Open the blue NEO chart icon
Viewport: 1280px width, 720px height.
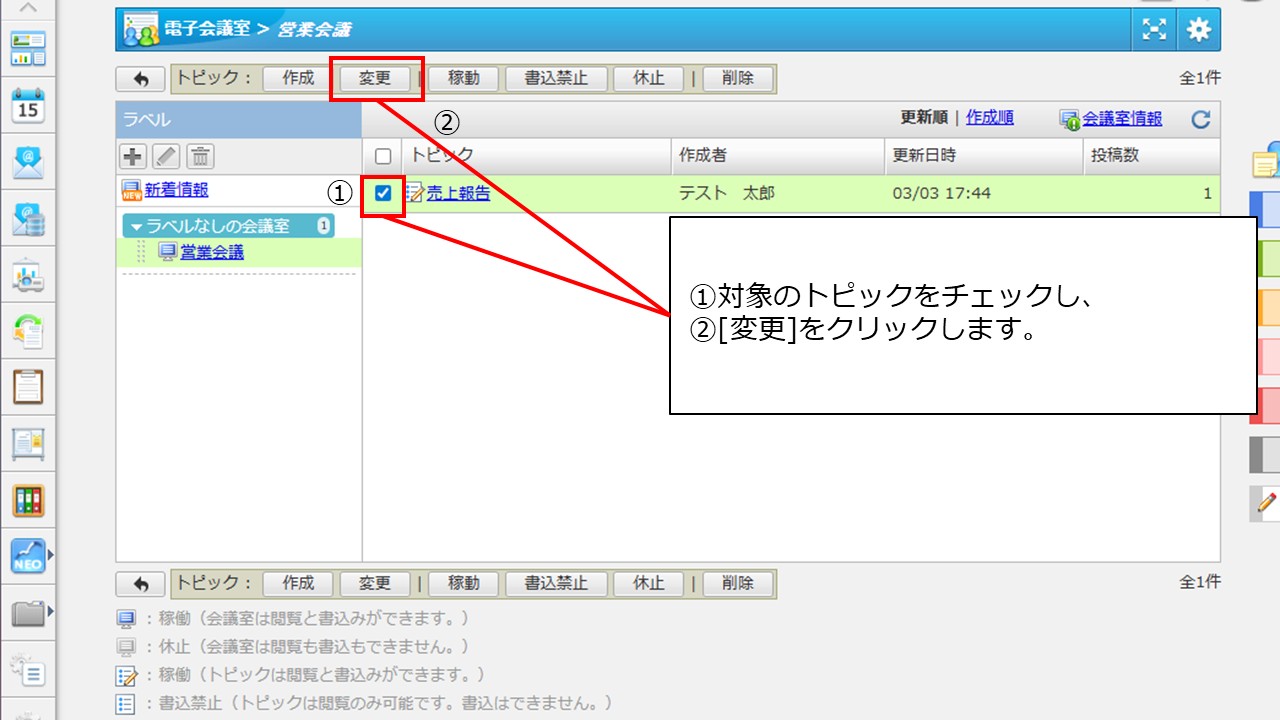[28, 556]
